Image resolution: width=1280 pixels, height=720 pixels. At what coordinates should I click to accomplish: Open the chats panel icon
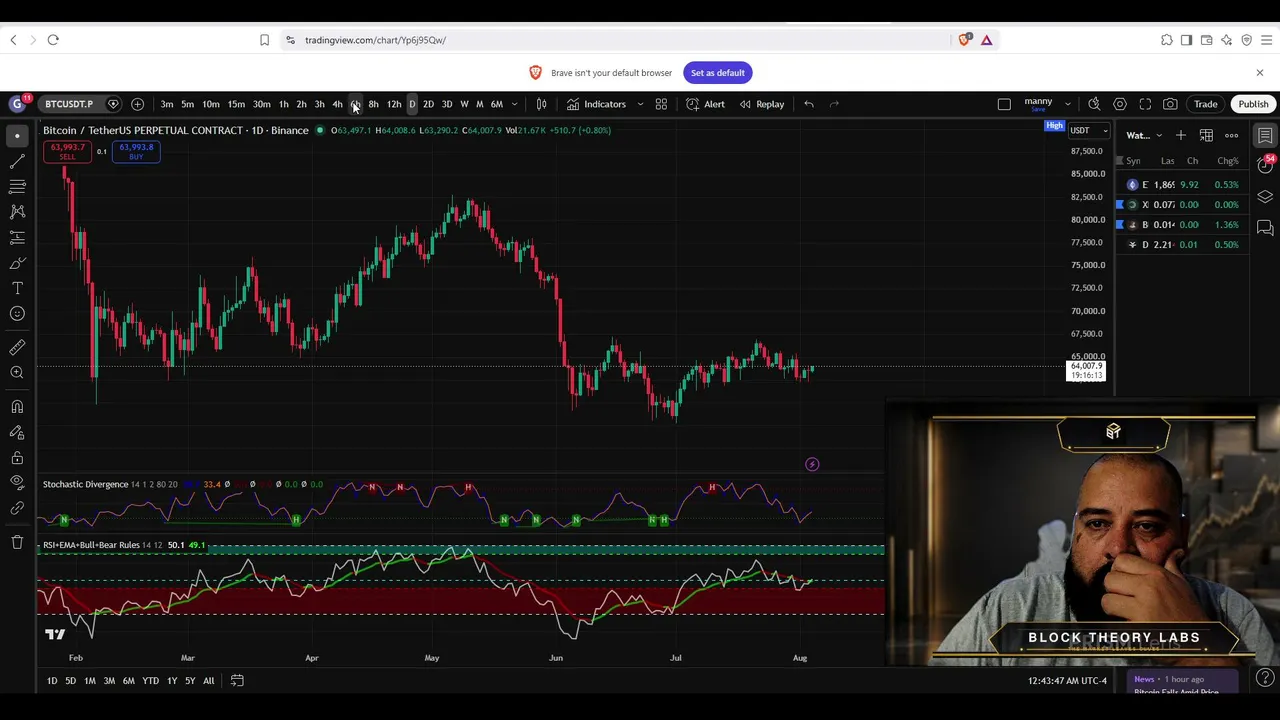click(1265, 228)
